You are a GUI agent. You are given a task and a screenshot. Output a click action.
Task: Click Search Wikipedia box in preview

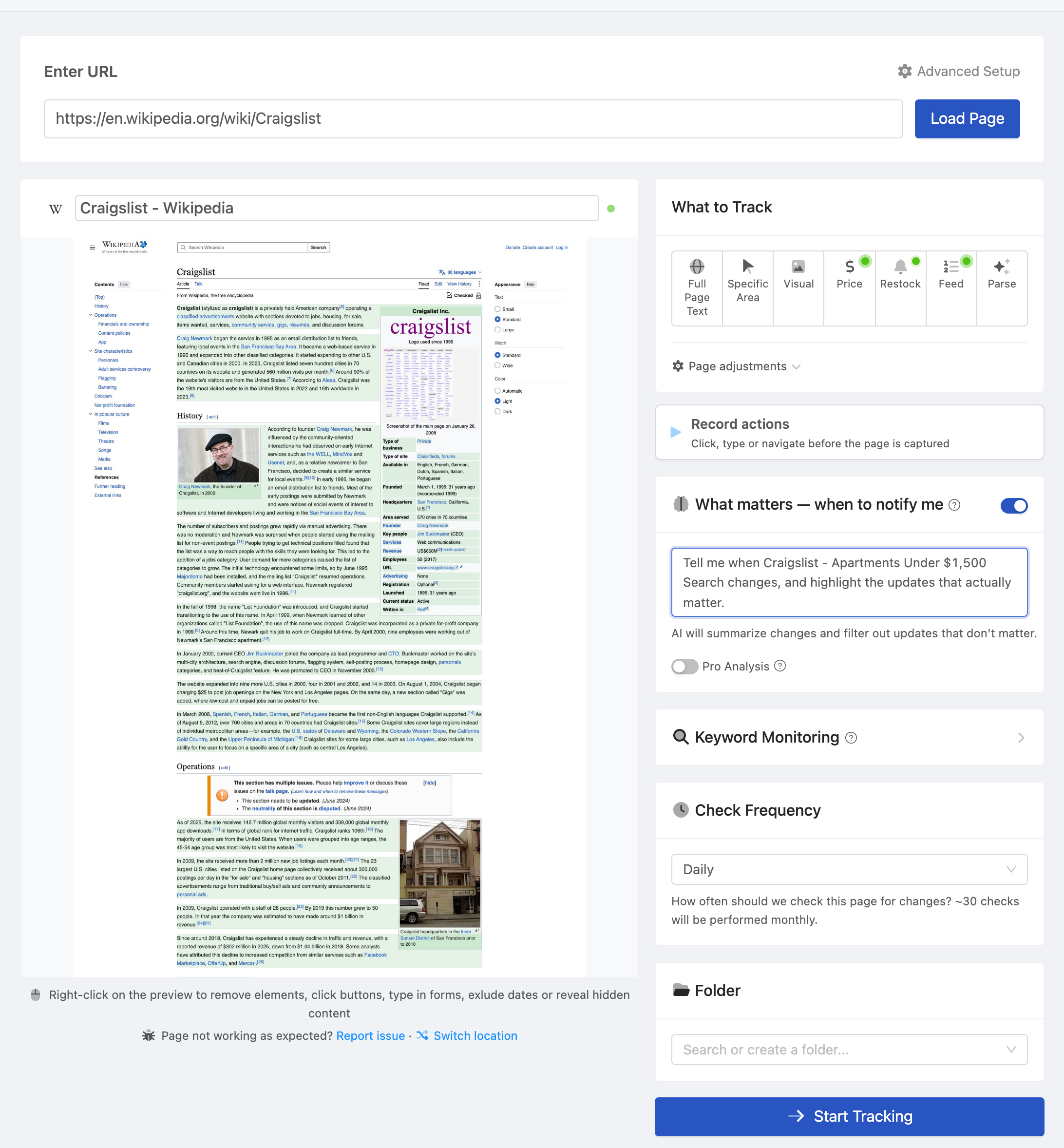point(242,248)
